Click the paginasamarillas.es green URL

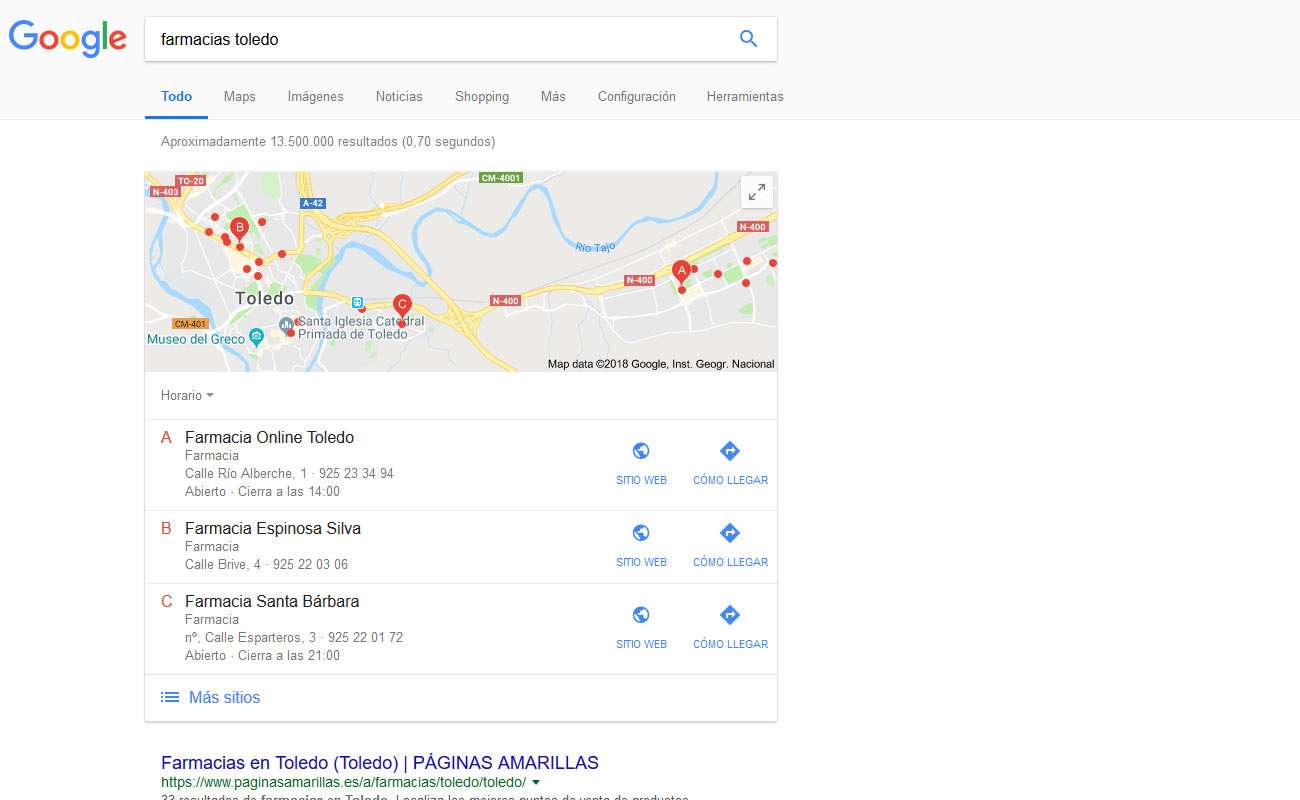click(343, 782)
